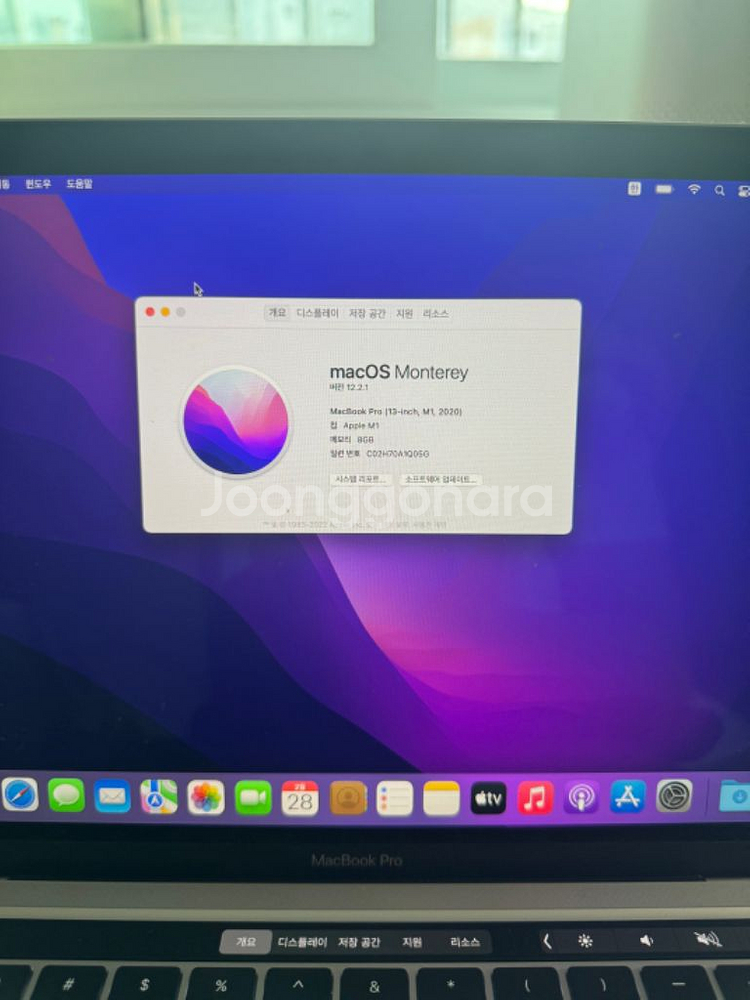Click the Wi-Fi status icon

694,189
